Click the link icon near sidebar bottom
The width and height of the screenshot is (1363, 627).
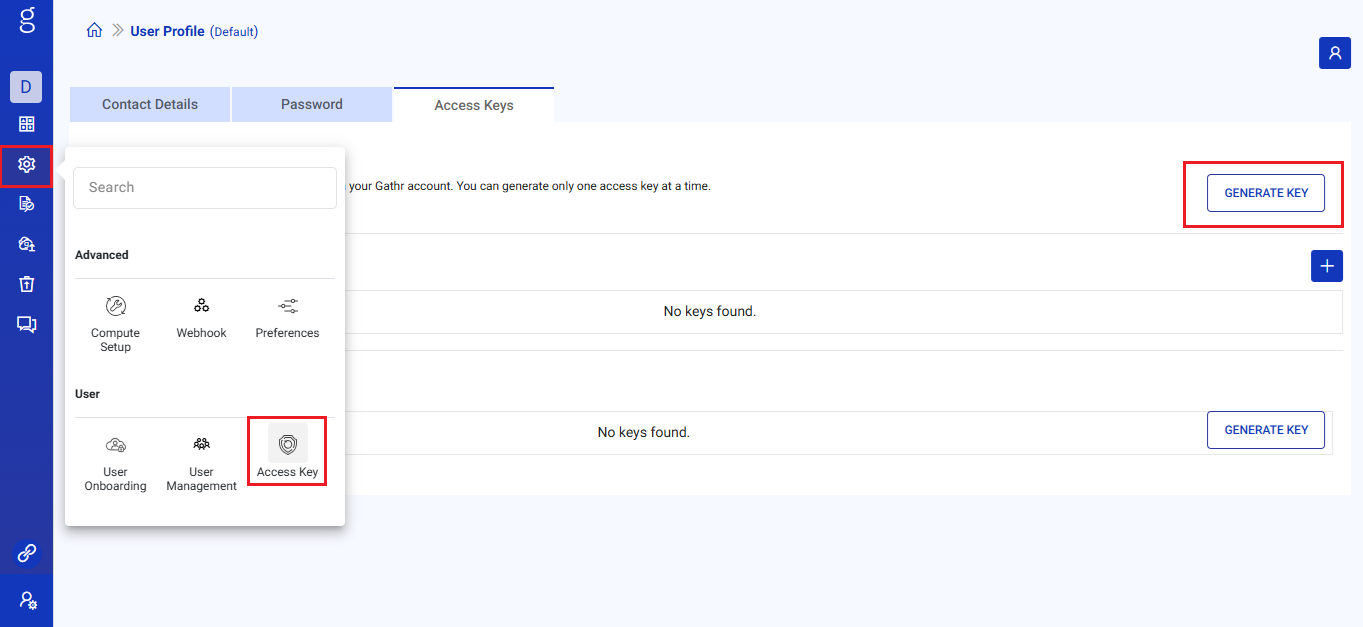tap(26, 552)
